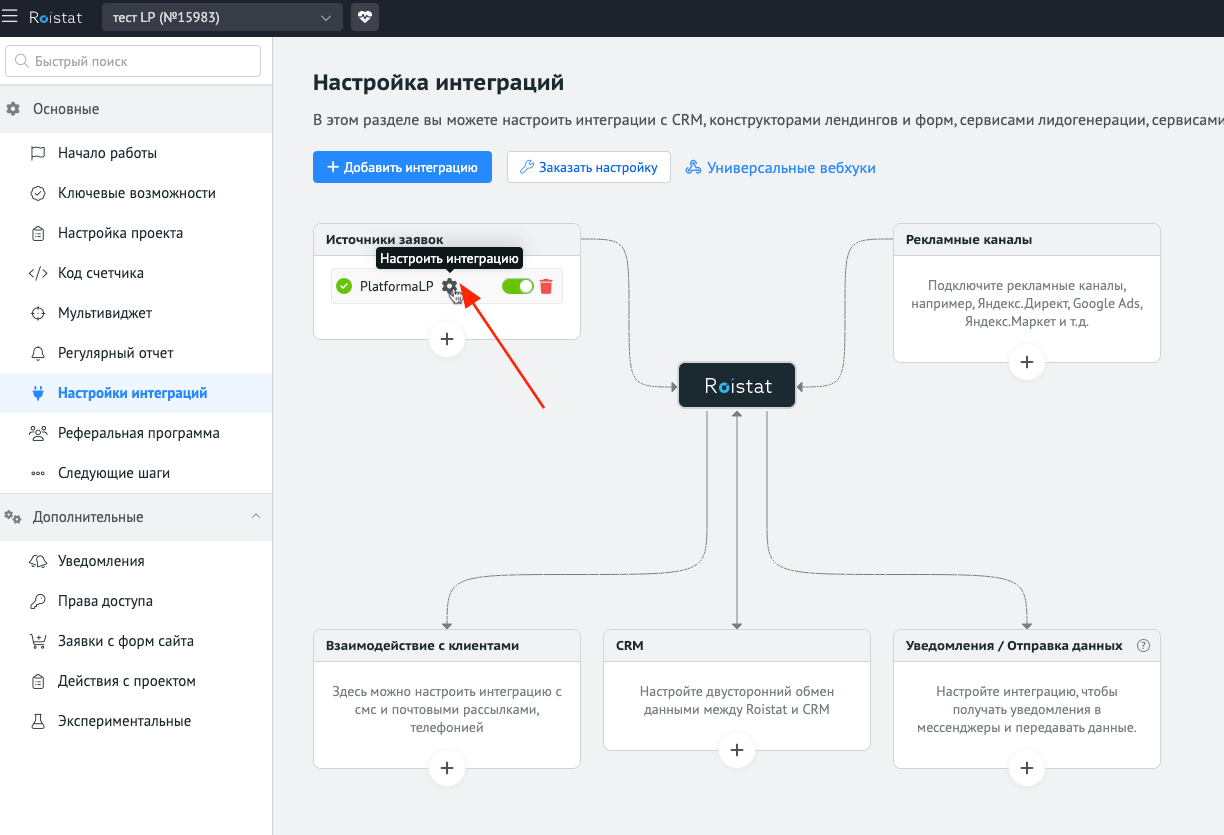This screenshot has width=1224, height=835.
Task: Go to Следующие шаги
Action: (x=136, y=473)
